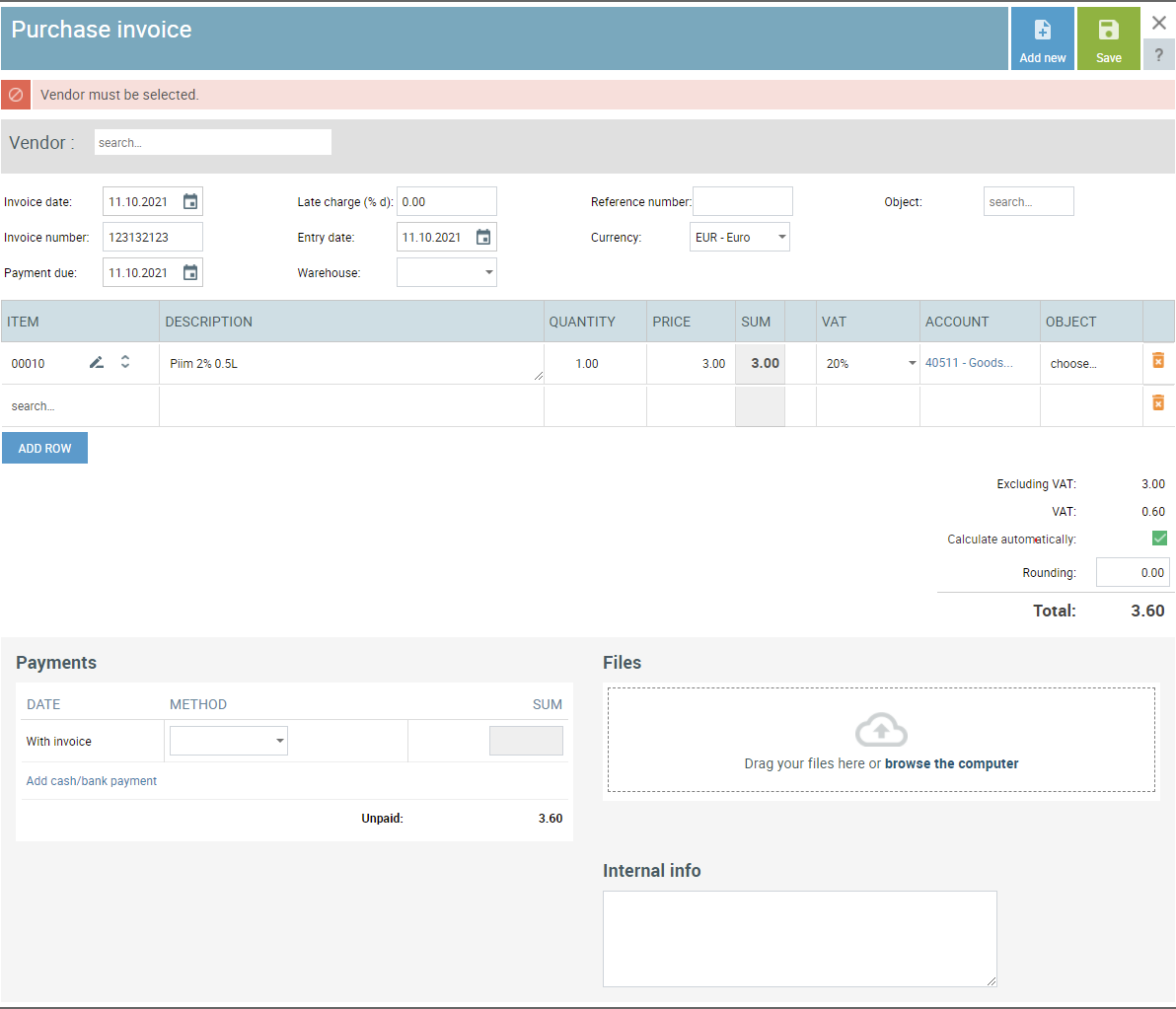1176x1009 pixels.
Task: Click the trash icon on the empty row
Action: pyautogui.click(x=1158, y=402)
